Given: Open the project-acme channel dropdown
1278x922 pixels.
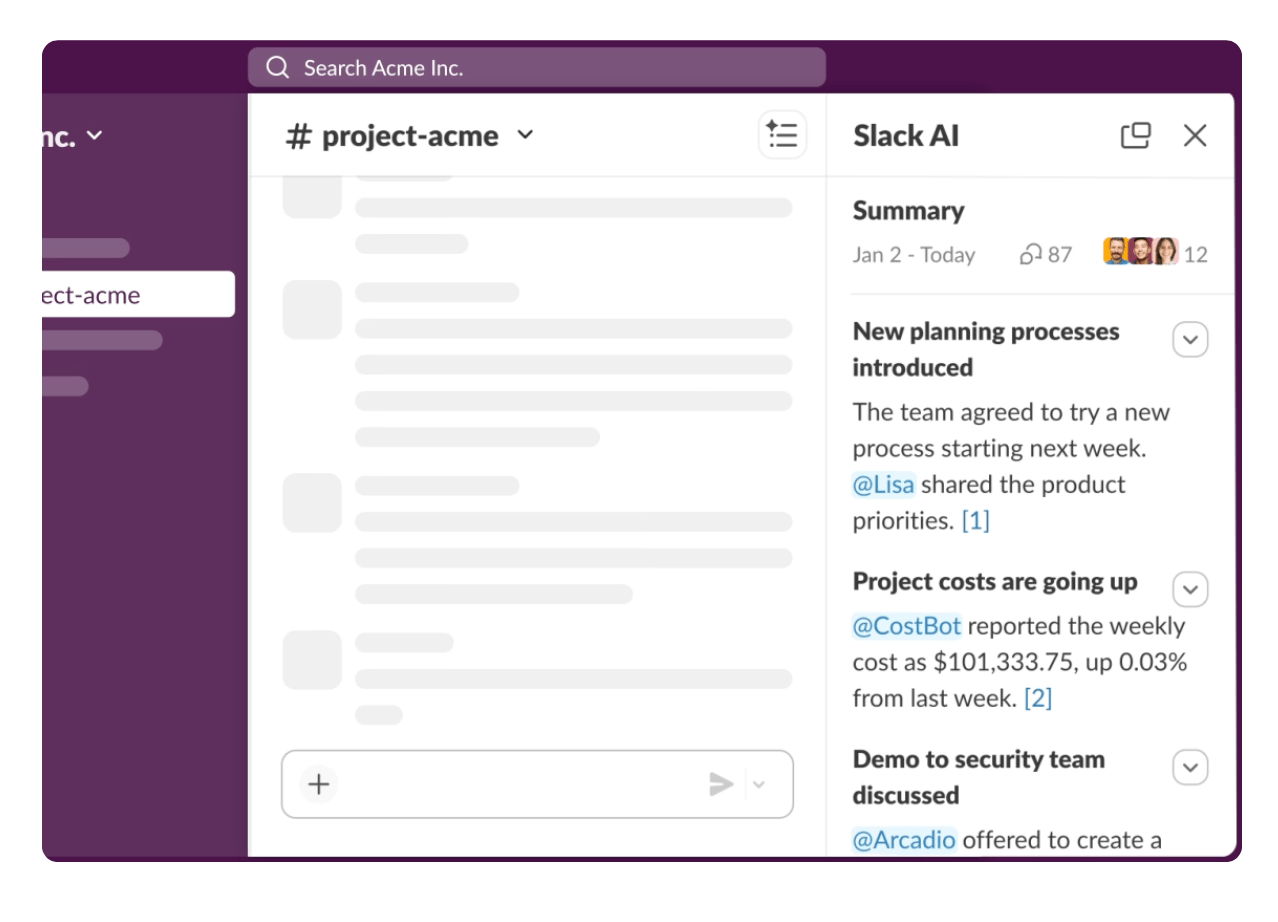Looking at the screenshot, I should 525,135.
